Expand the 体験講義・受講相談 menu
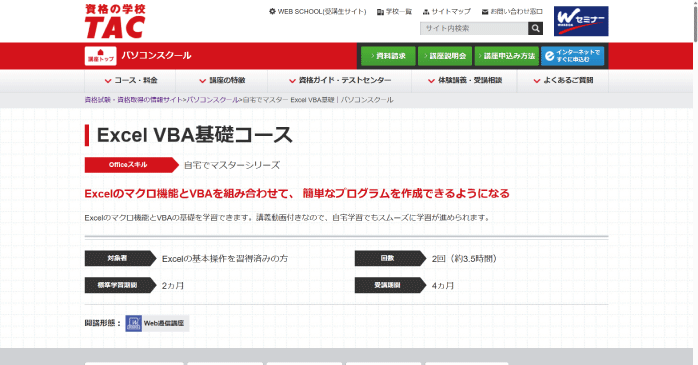Image resolution: width=698 pixels, height=365 pixels. coord(464,81)
